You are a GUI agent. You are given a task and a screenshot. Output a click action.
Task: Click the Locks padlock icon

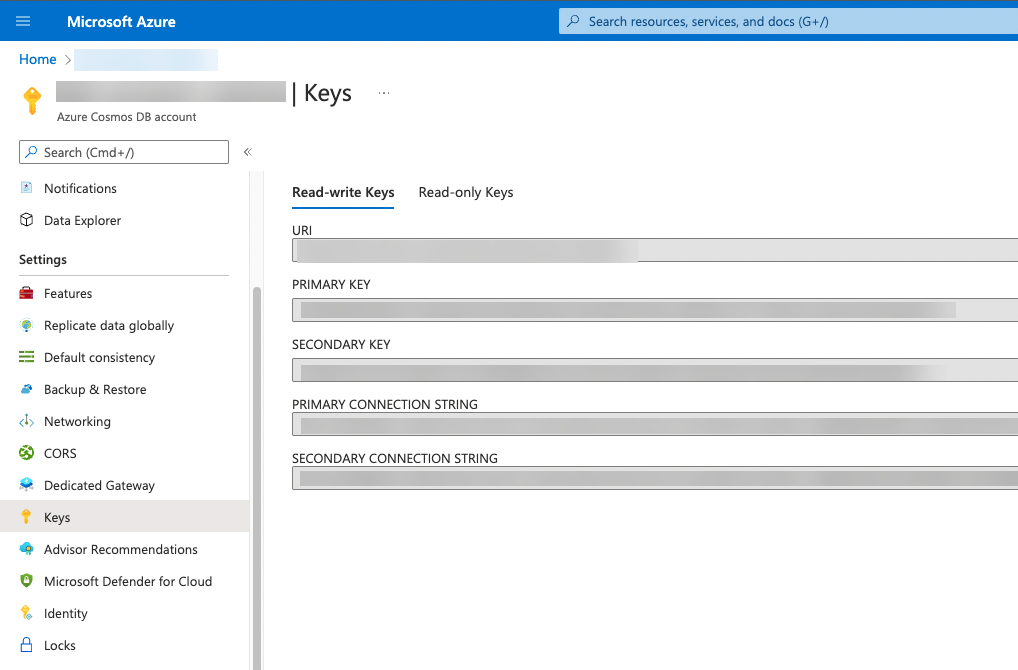point(26,645)
